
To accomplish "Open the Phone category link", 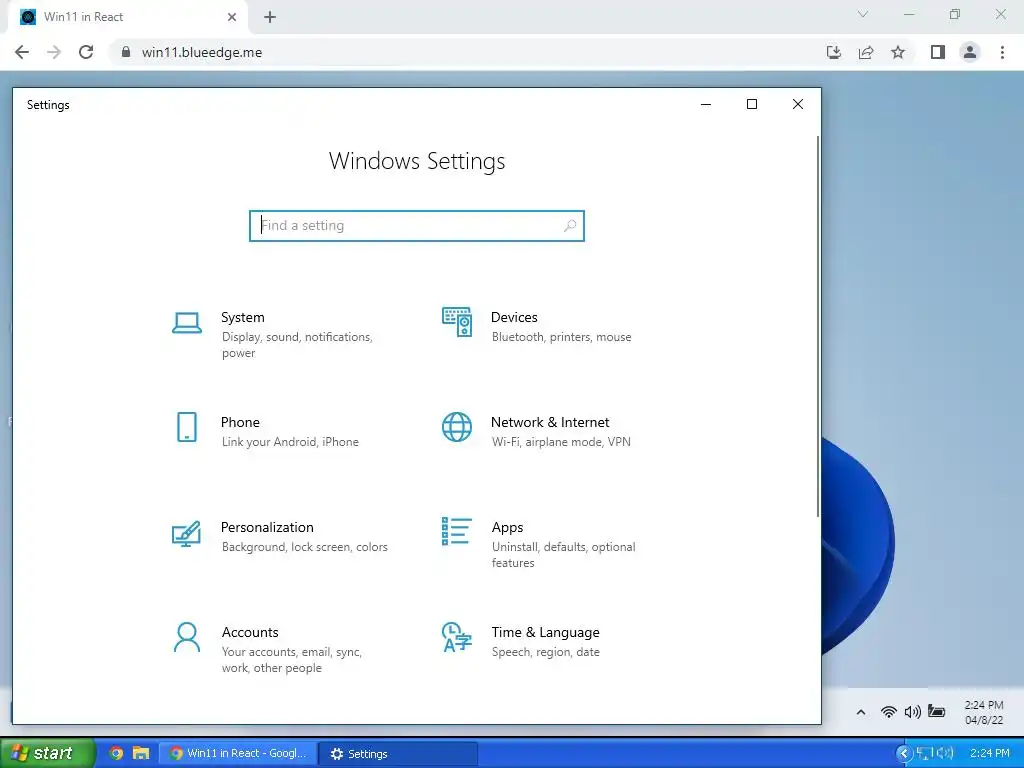I will click(x=240, y=422).
